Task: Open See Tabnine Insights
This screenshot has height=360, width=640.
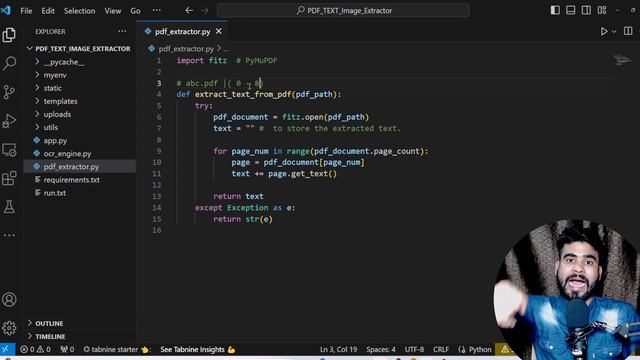Action: click(x=198, y=349)
